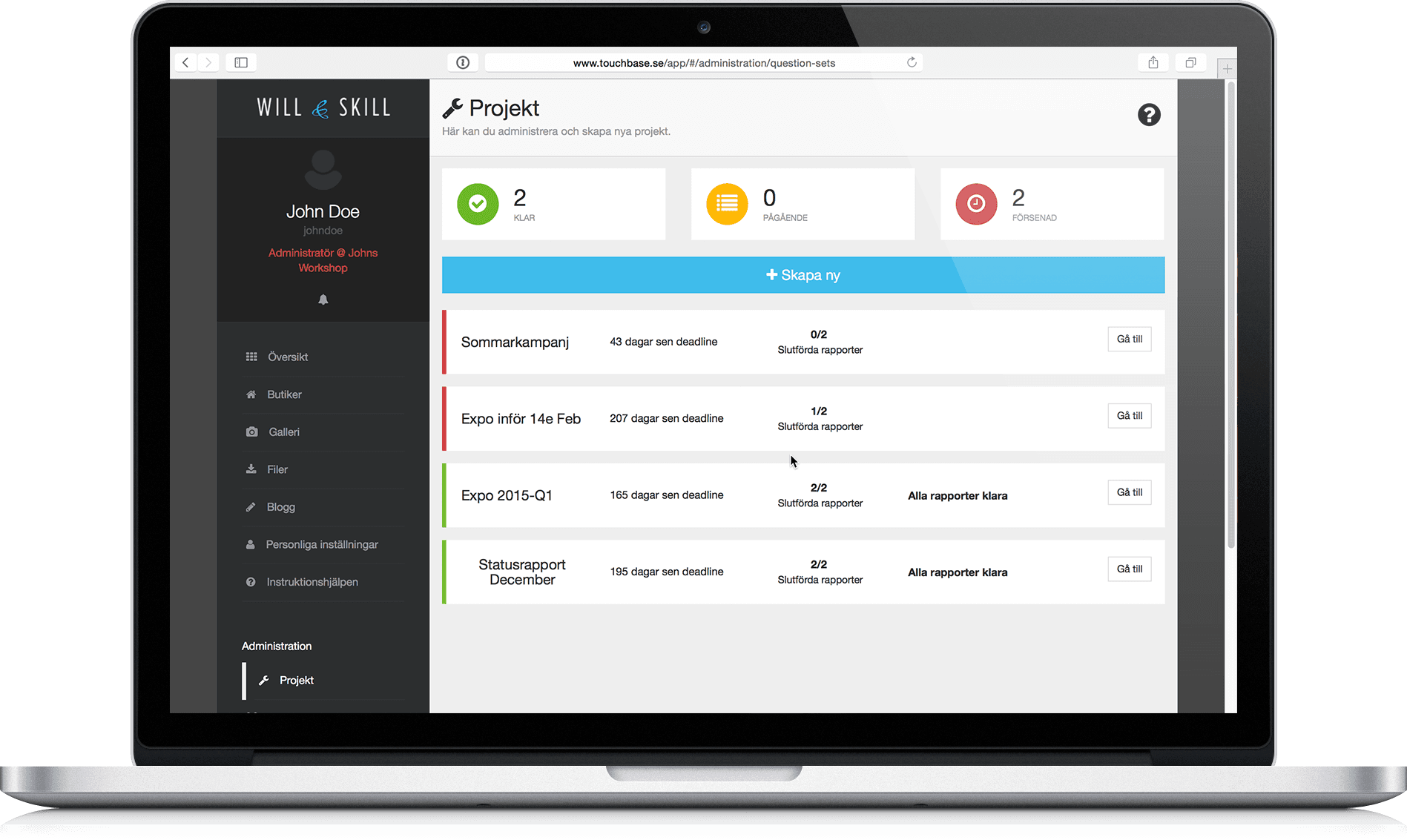Click 'Alla rapporter klara' for Expo 2015-Q1
1407x840 pixels.
point(958,496)
